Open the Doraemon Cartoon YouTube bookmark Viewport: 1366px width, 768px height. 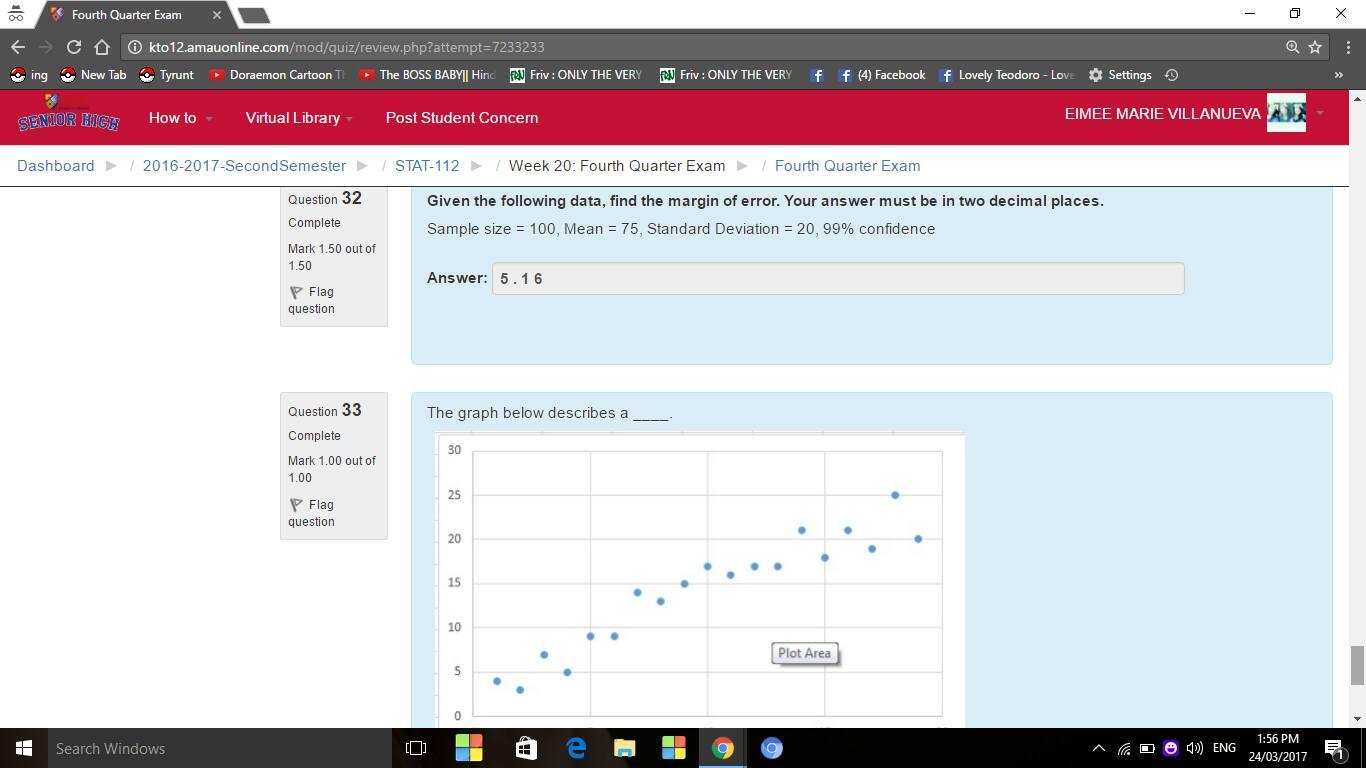[277, 75]
